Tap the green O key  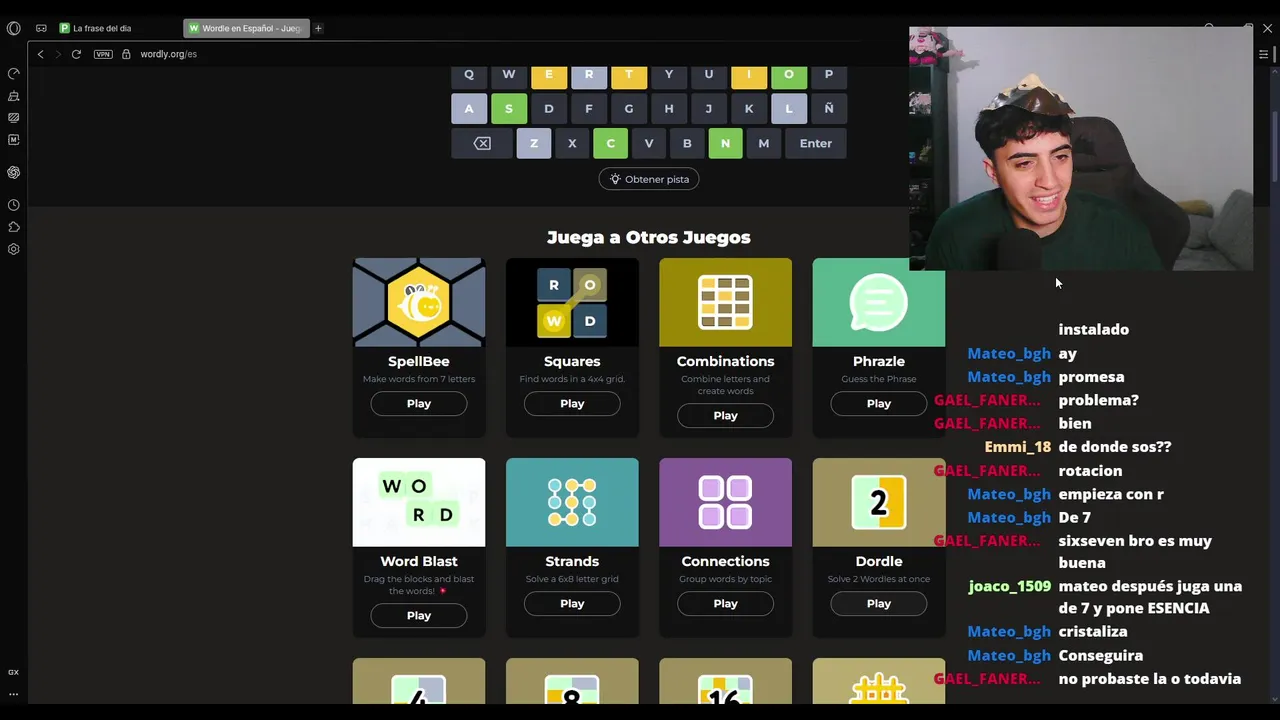pos(789,75)
